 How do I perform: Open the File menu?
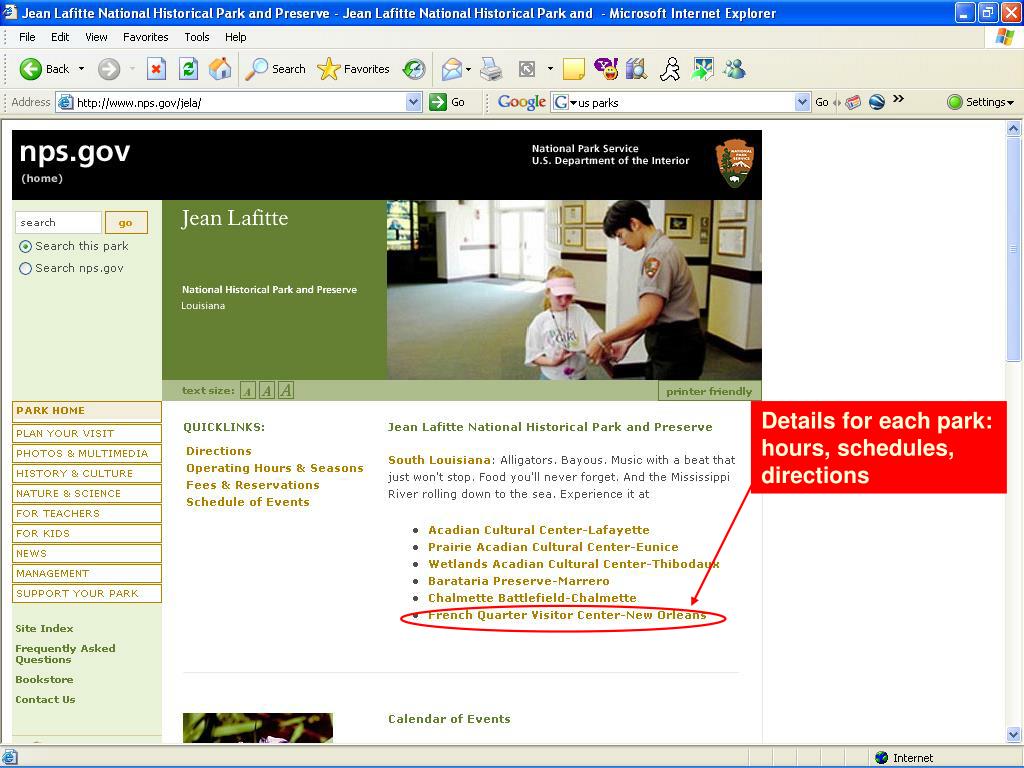[27, 37]
